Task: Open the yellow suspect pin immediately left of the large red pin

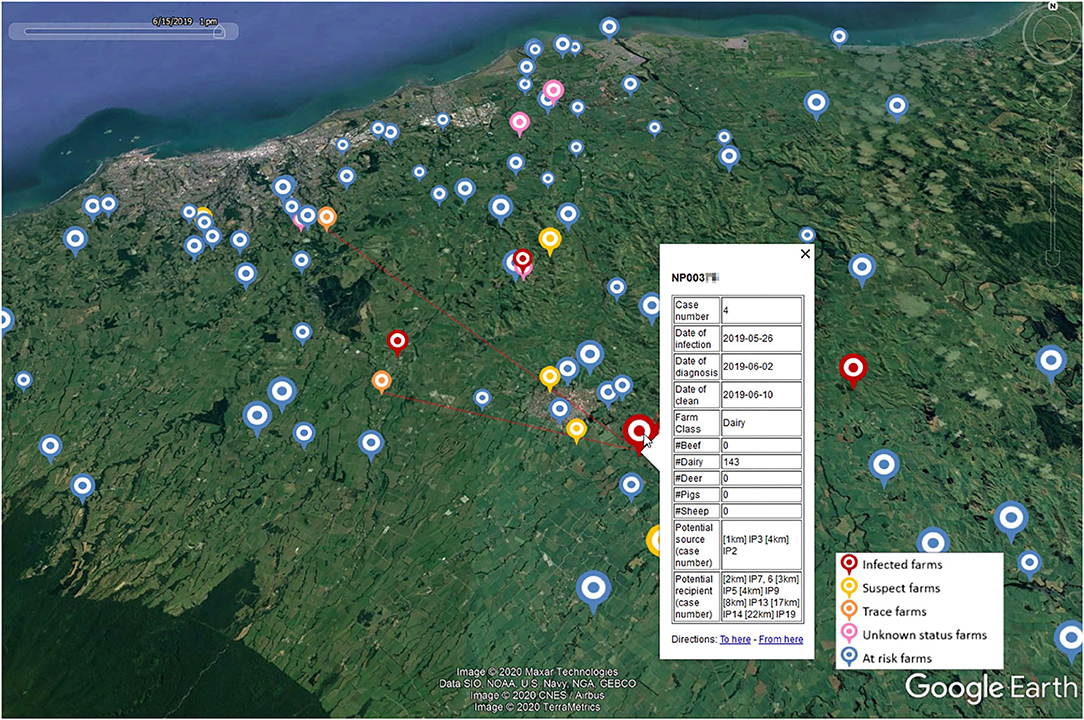Action: 576,430
